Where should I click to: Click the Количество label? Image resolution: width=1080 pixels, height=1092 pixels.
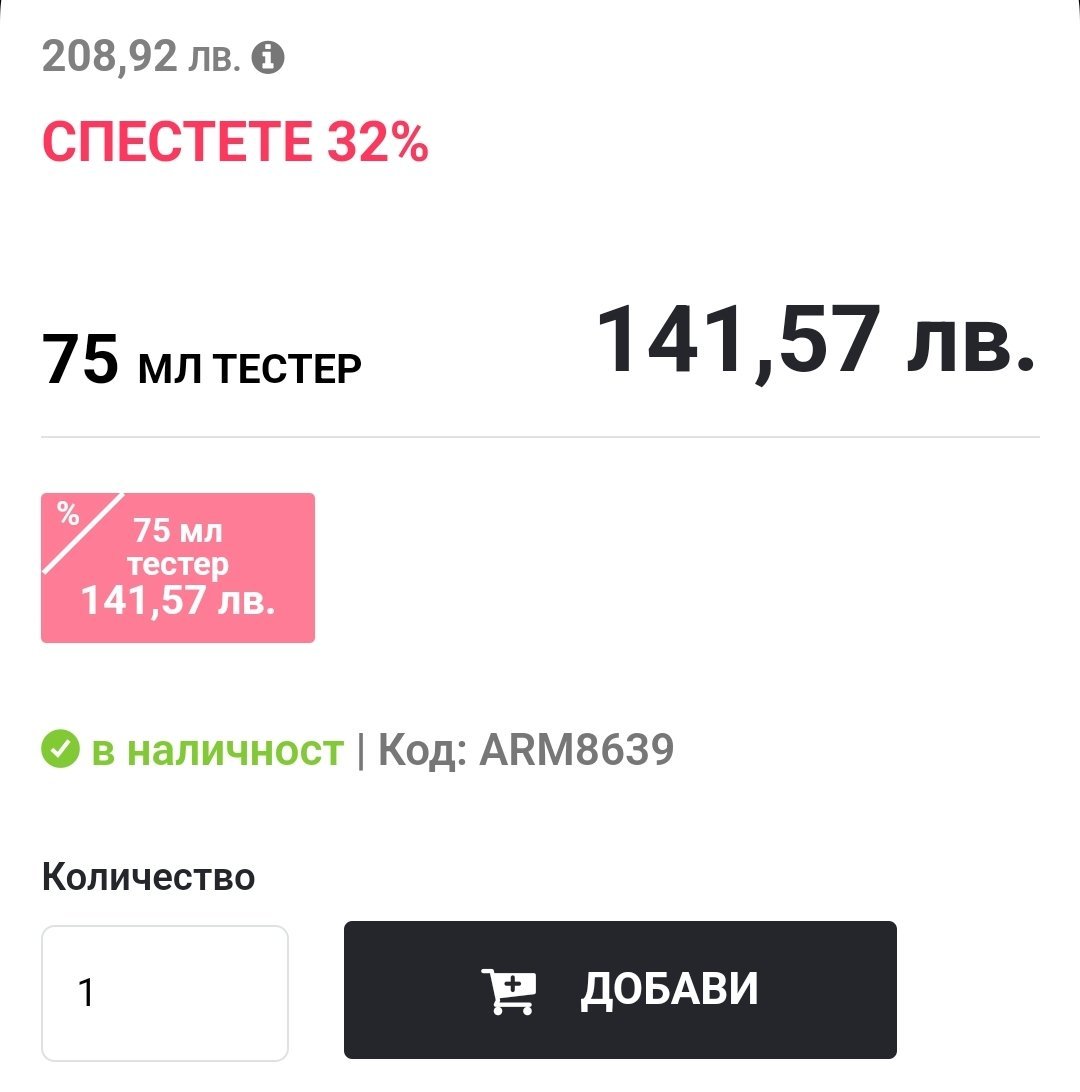[148, 877]
